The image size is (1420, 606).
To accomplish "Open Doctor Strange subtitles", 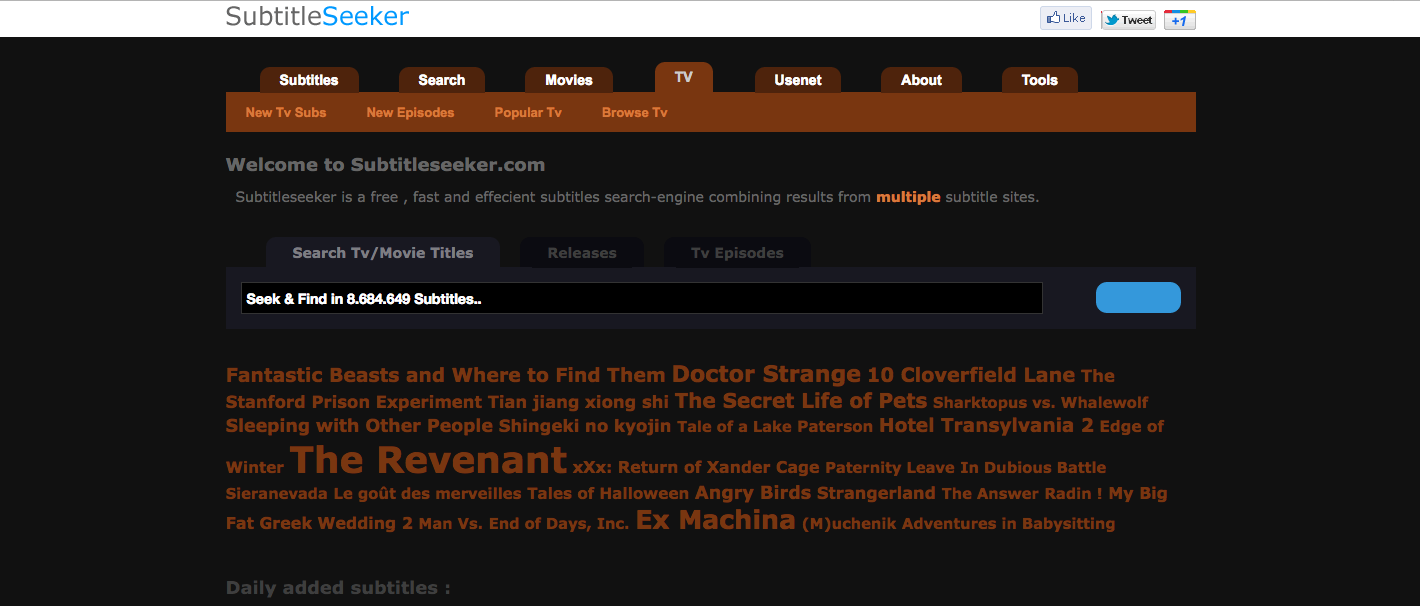I will tap(766, 374).
